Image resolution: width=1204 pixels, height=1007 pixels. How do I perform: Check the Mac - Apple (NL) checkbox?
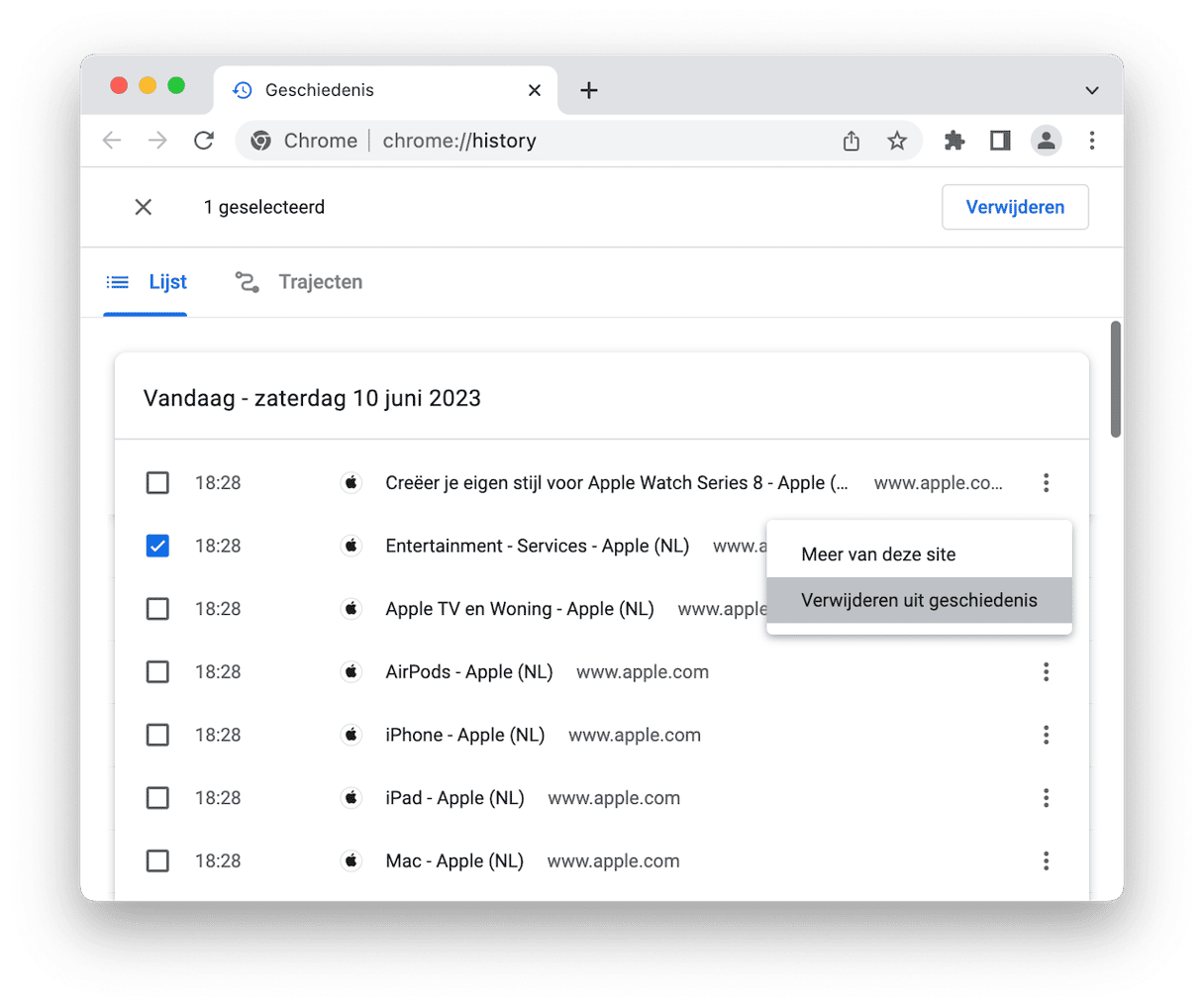tap(157, 861)
